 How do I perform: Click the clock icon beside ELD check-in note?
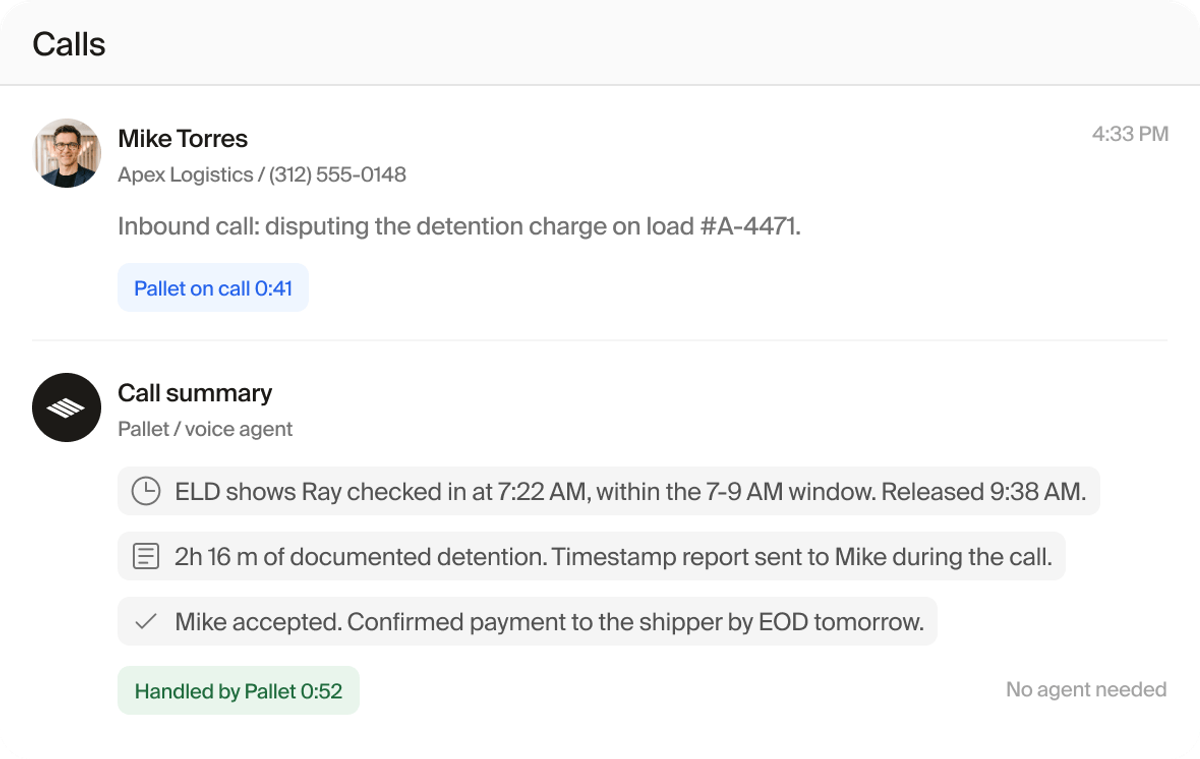[x=146, y=491]
